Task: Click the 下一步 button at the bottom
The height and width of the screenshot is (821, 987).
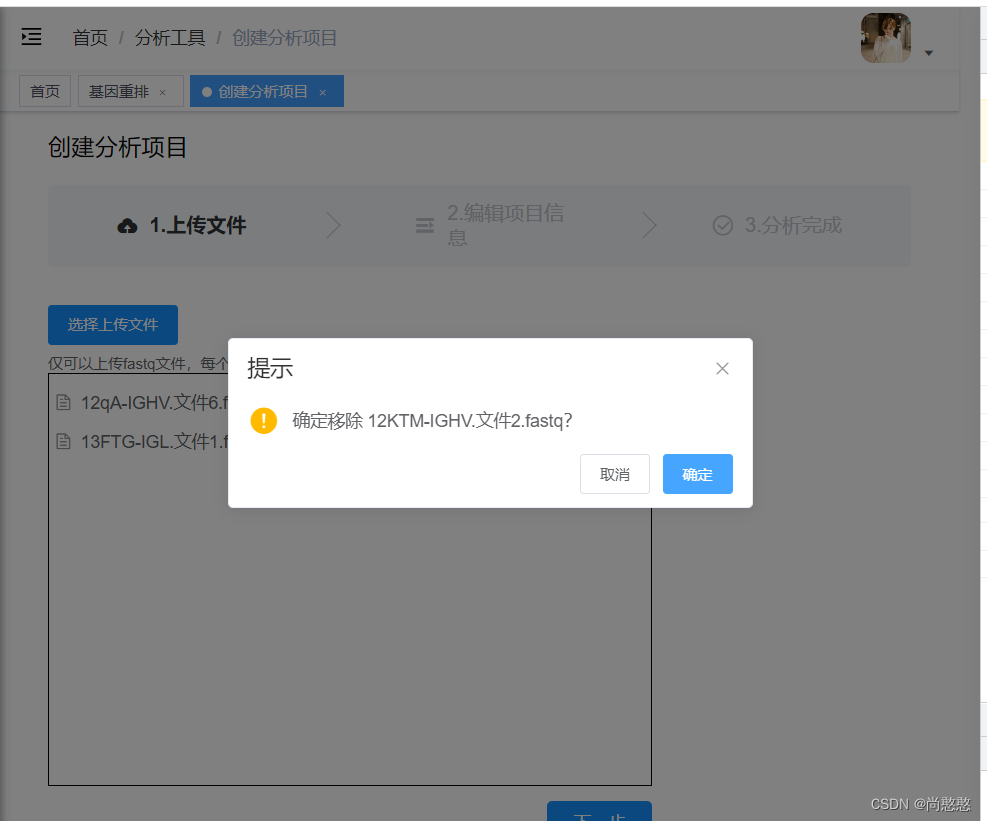Action: coord(599,812)
